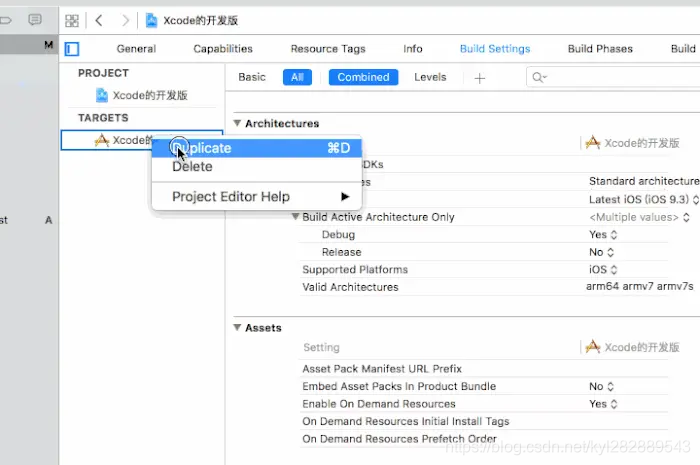Image resolution: width=700 pixels, height=465 pixels.
Task: Choose Duplicate from the context menu
Action: pyautogui.click(x=257, y=148)
